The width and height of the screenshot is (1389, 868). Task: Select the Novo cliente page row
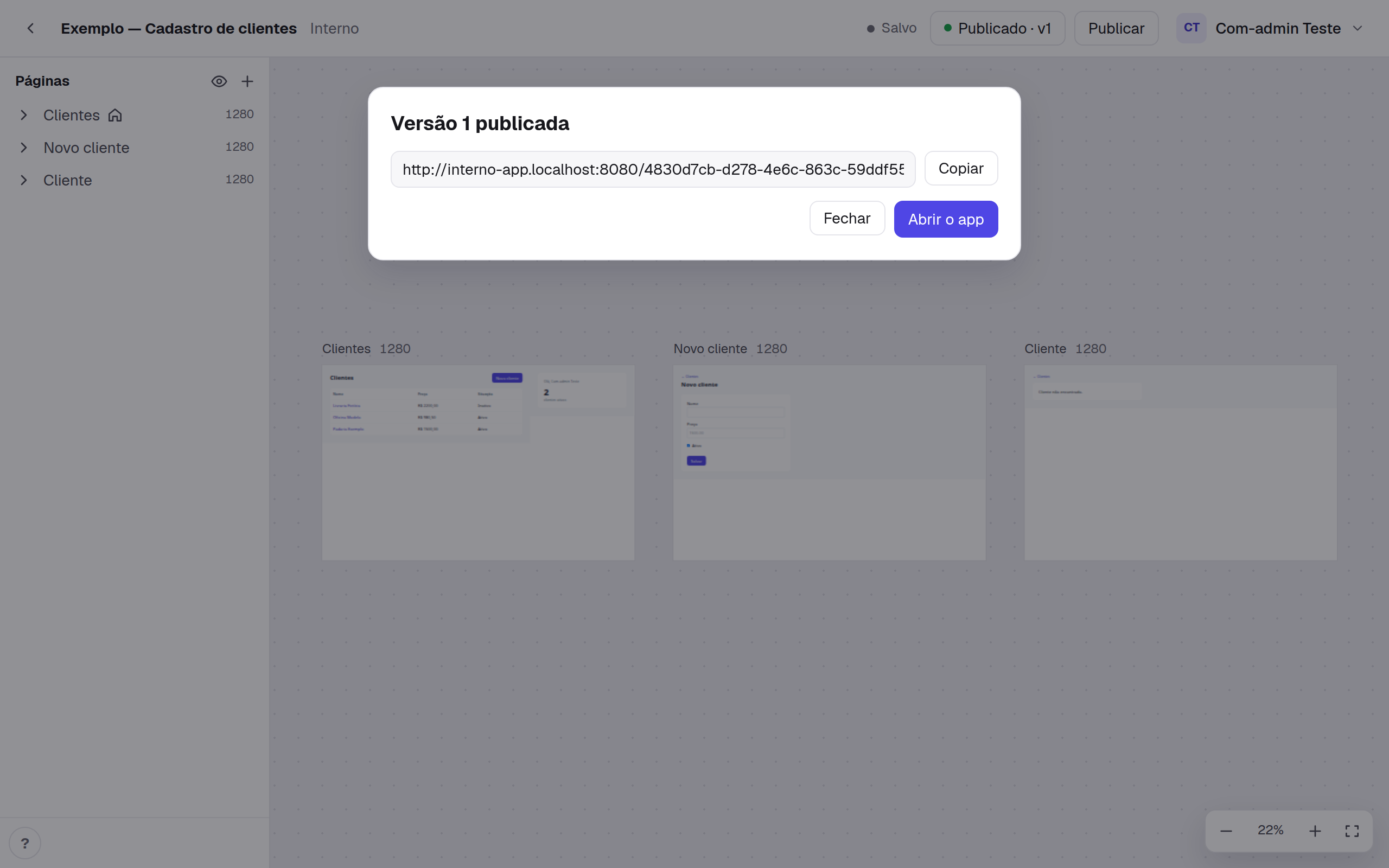(135, 148)
